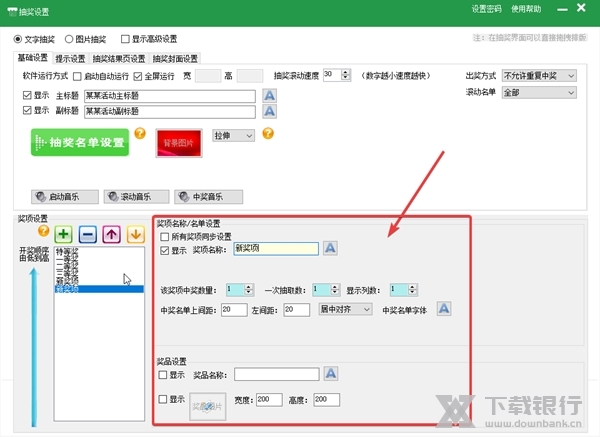This screenshot has width=600, height=437.
Task: Open 拉伸 background mode dropdown
Action: tap(233, 135)
